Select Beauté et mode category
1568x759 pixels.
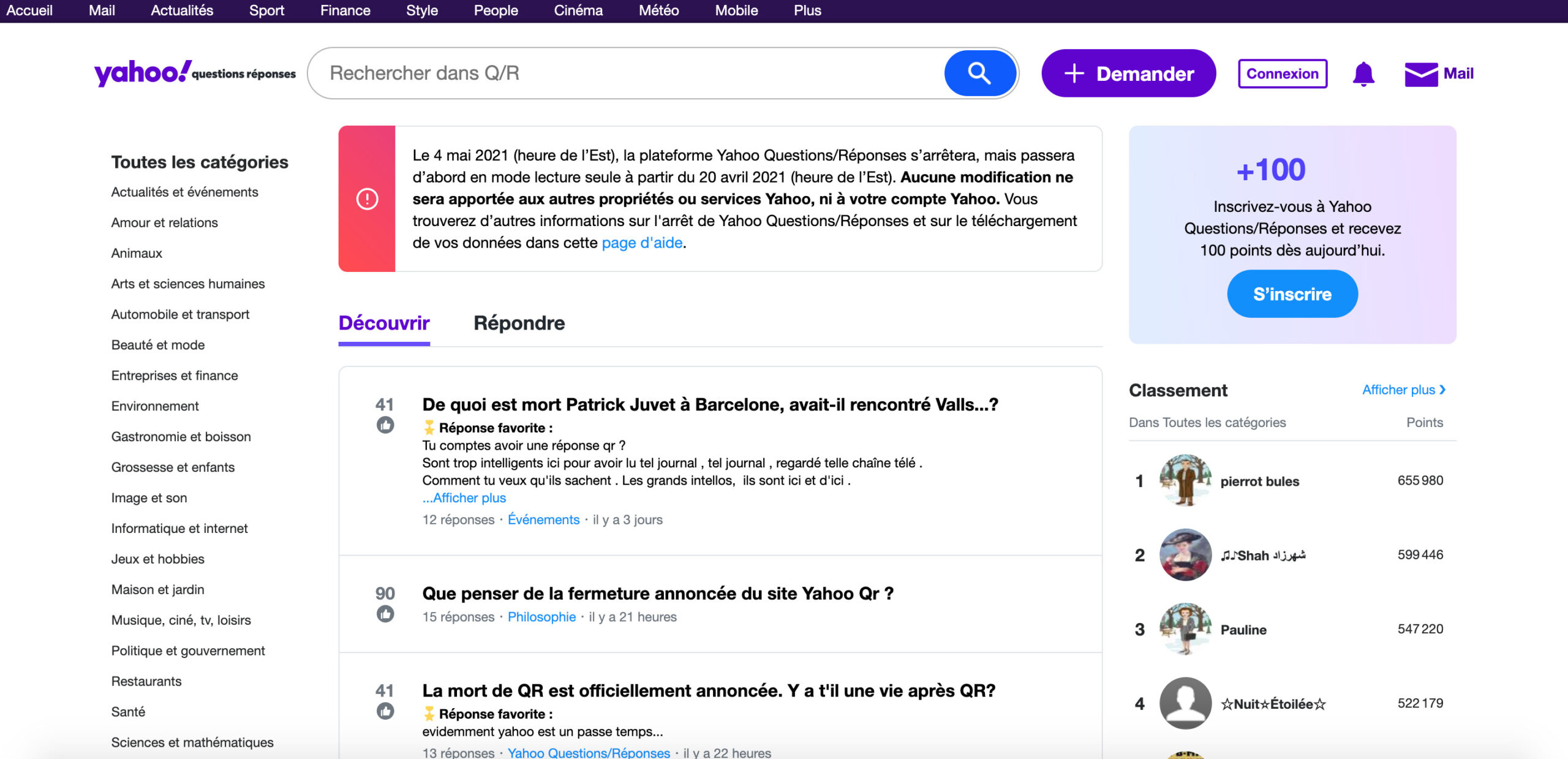point(158,345)
